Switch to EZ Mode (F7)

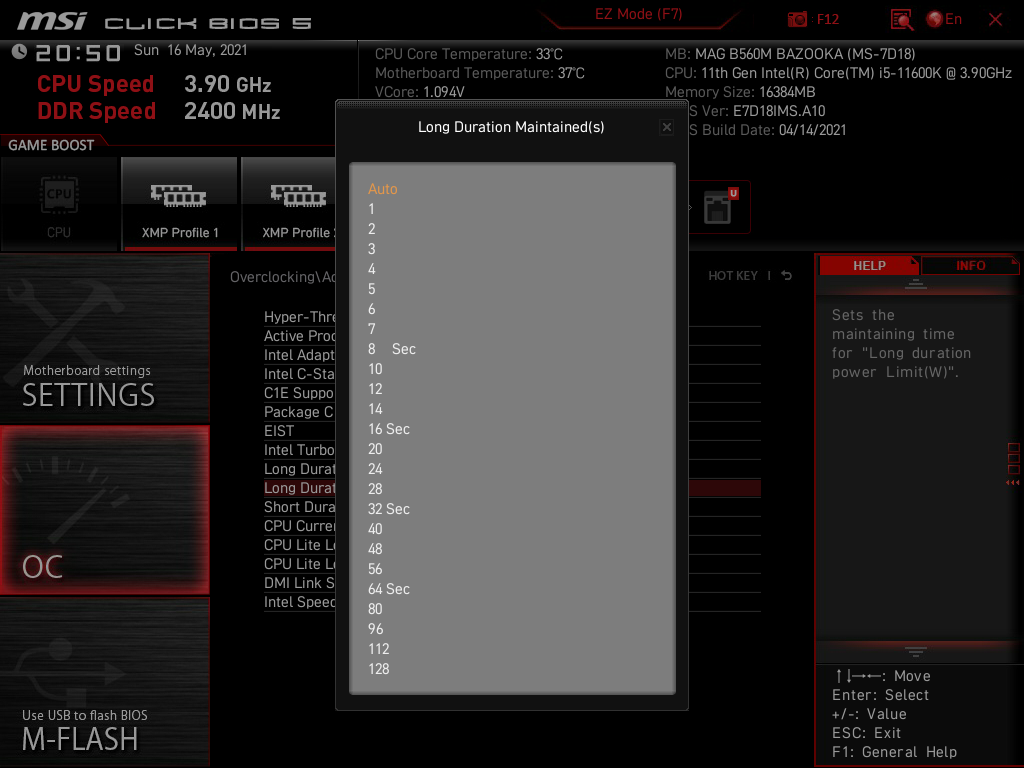(x=638, y=14)
